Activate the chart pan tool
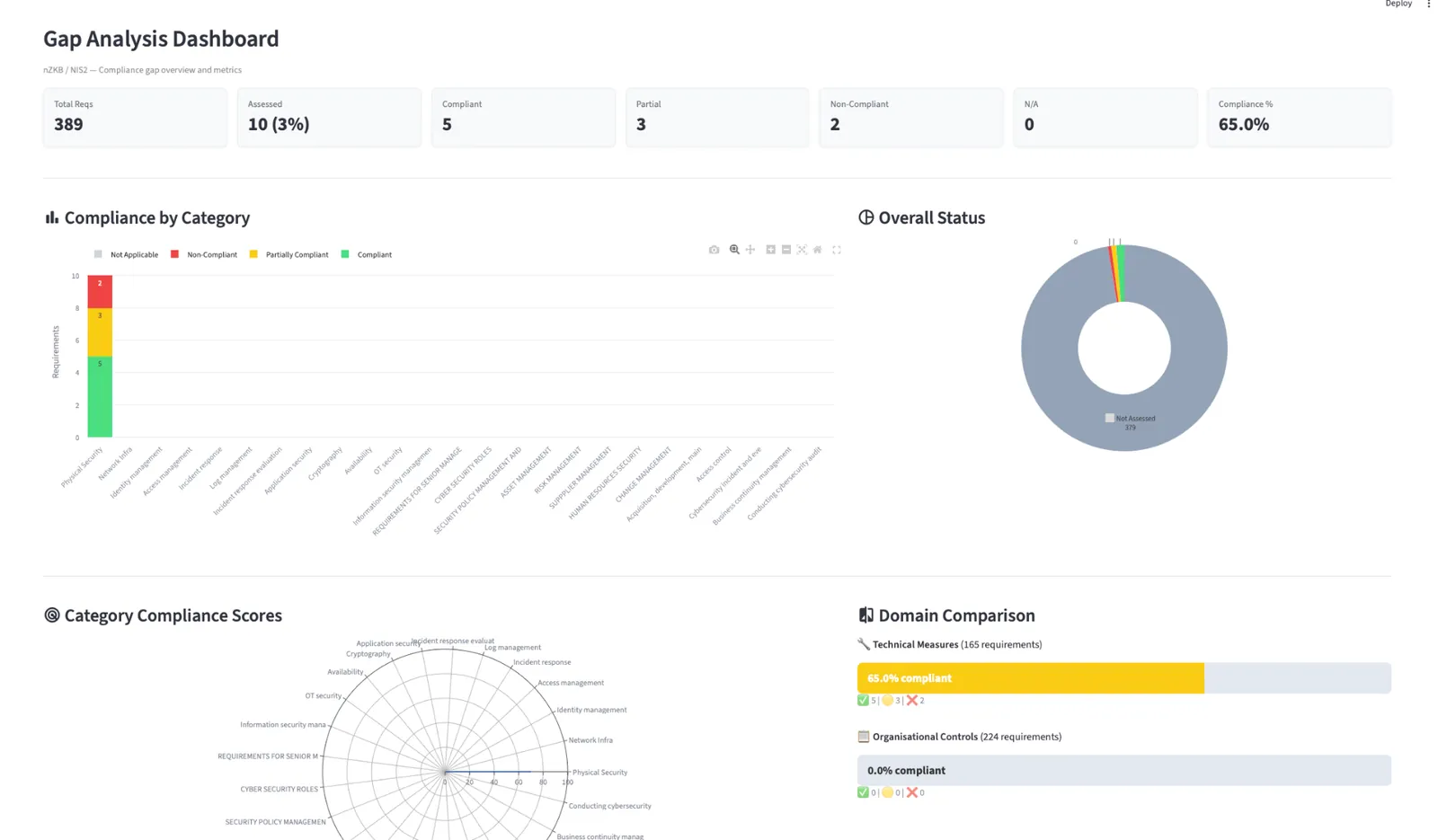This screenshot has height=840, width=1438. coord(750,250)
